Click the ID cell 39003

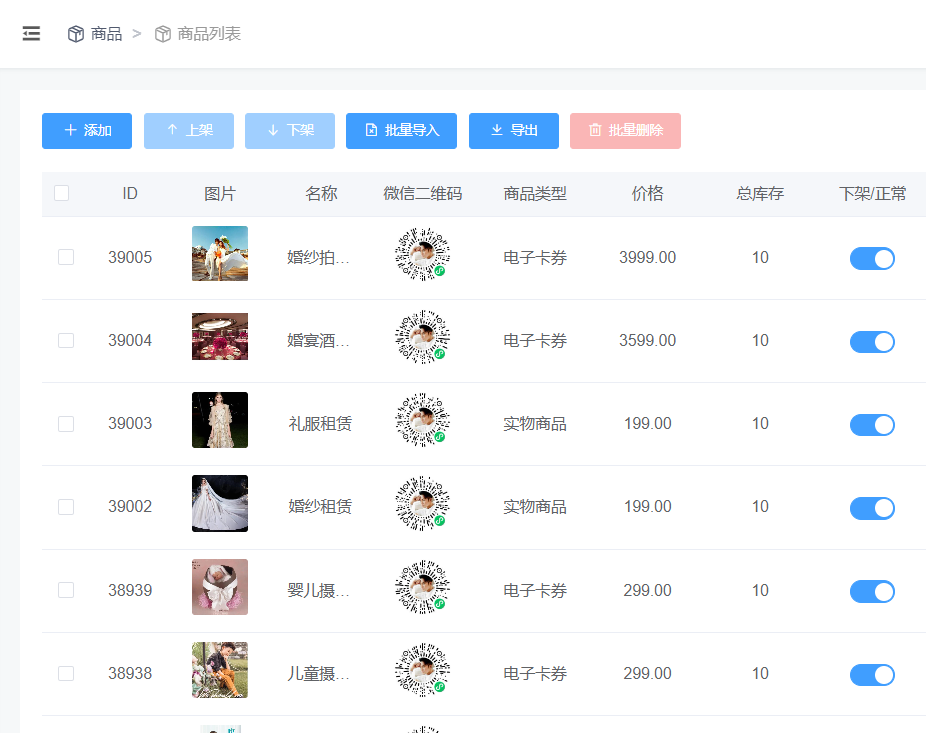[130, 423]
